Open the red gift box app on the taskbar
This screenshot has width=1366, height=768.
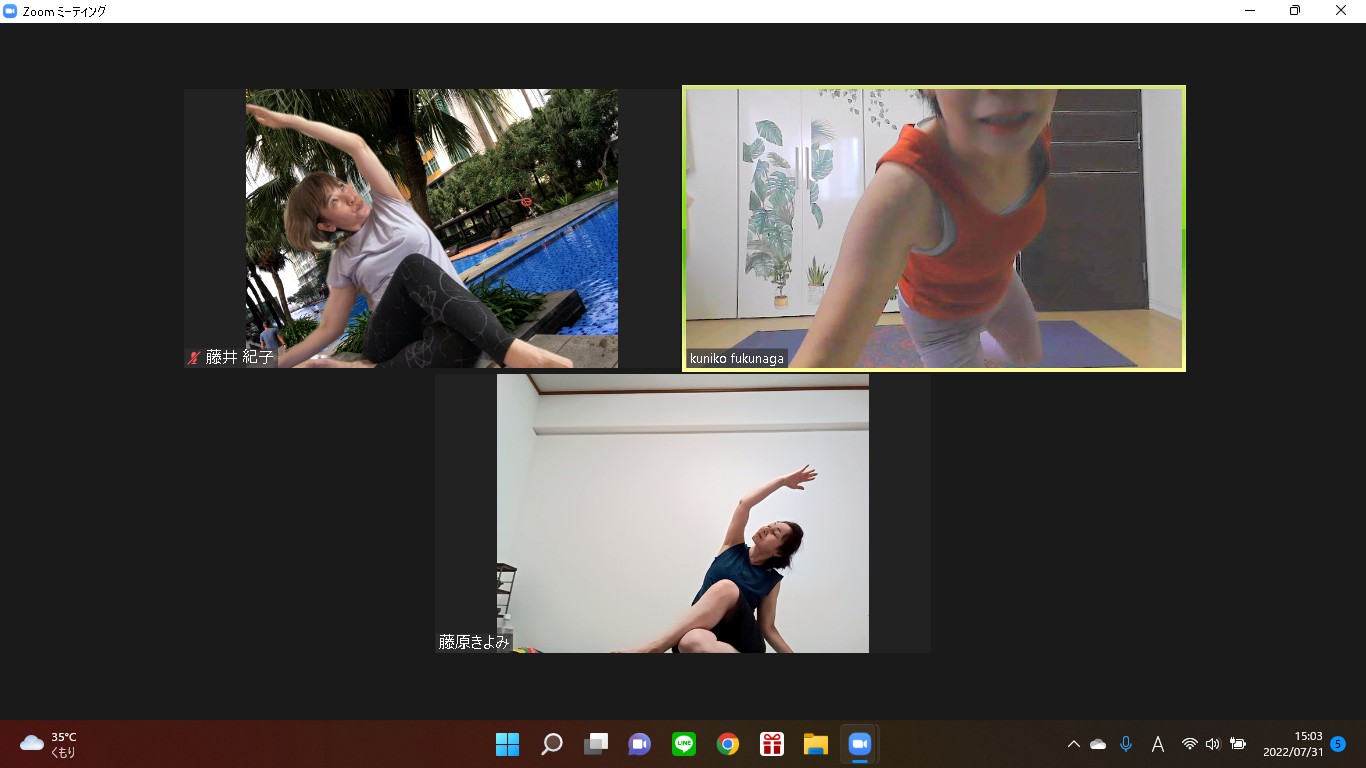[772, 744]
